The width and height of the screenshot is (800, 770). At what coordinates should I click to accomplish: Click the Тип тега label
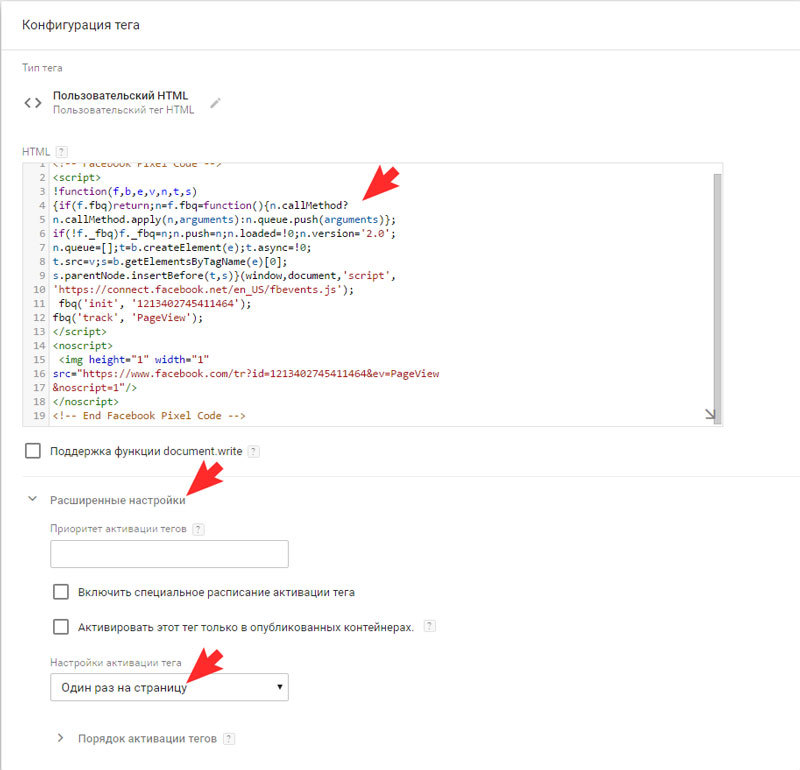[x=42, y=68]
